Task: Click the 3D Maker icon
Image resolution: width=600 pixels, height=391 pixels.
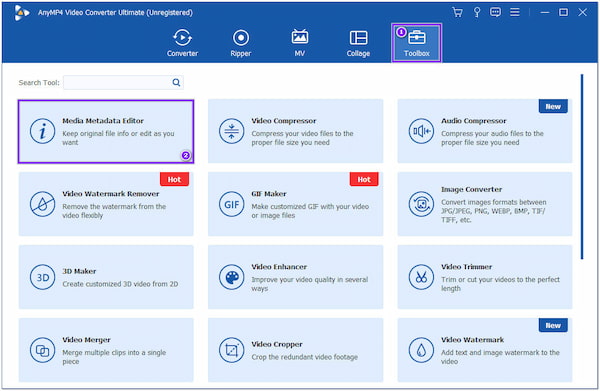Action: [x=42, y=277]
